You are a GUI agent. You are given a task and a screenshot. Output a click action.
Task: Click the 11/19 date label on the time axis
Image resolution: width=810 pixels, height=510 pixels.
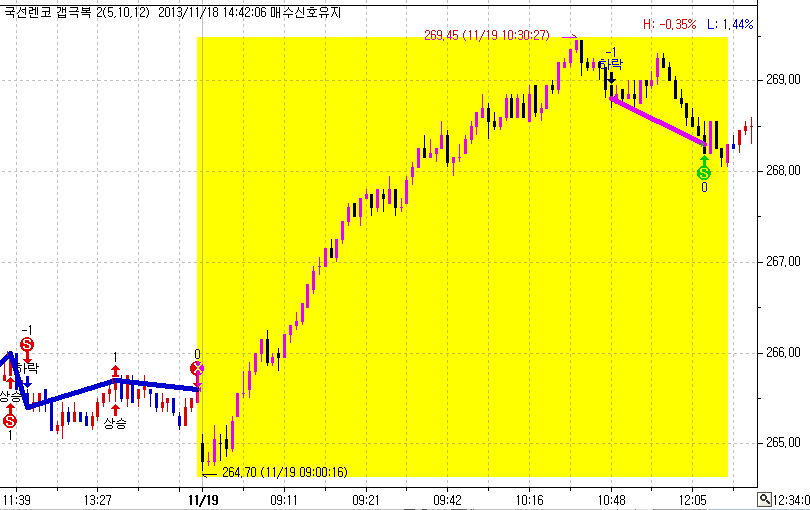pos(203,500)
